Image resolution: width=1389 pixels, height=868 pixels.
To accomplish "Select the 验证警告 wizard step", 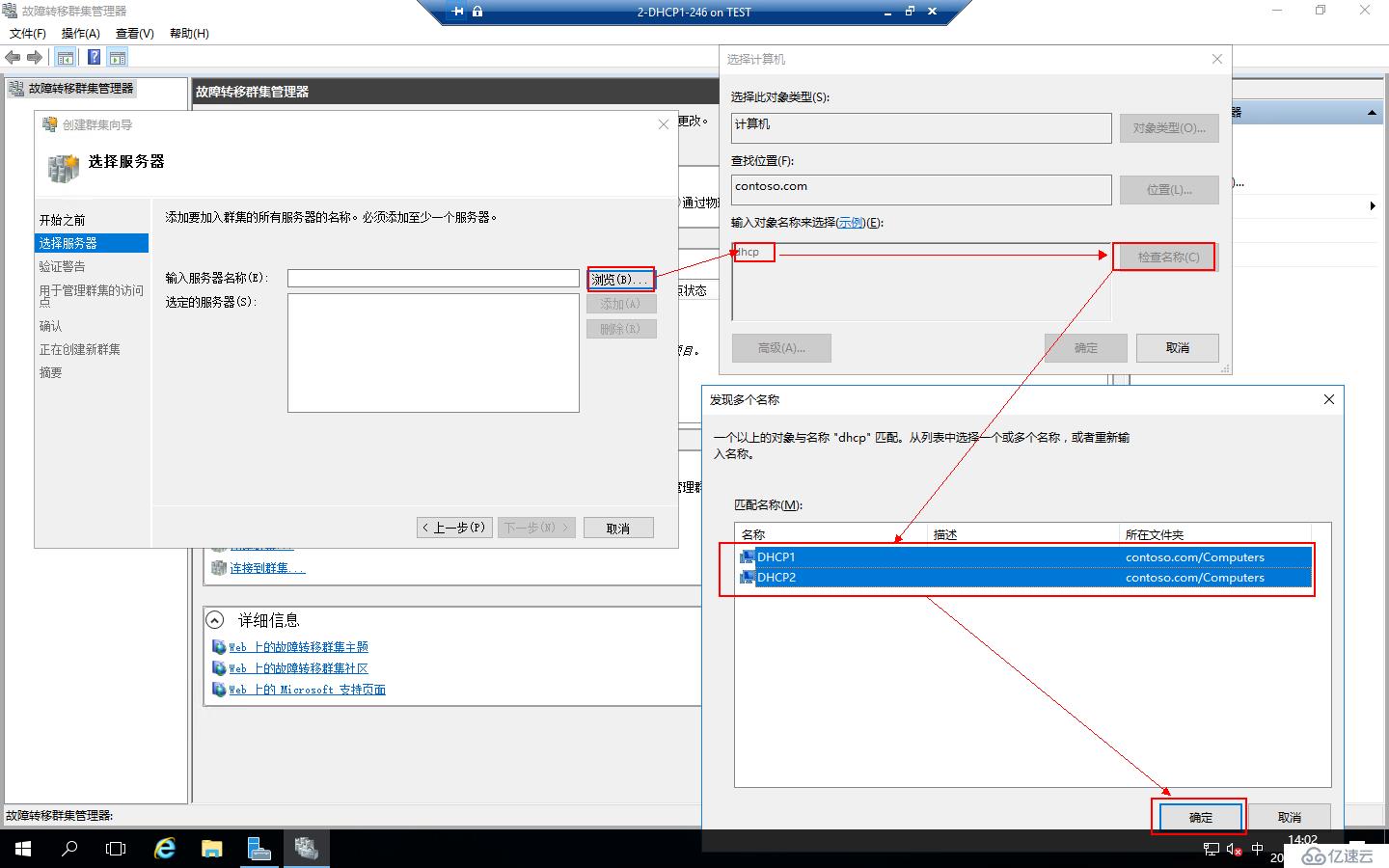I will coord(63,266).
